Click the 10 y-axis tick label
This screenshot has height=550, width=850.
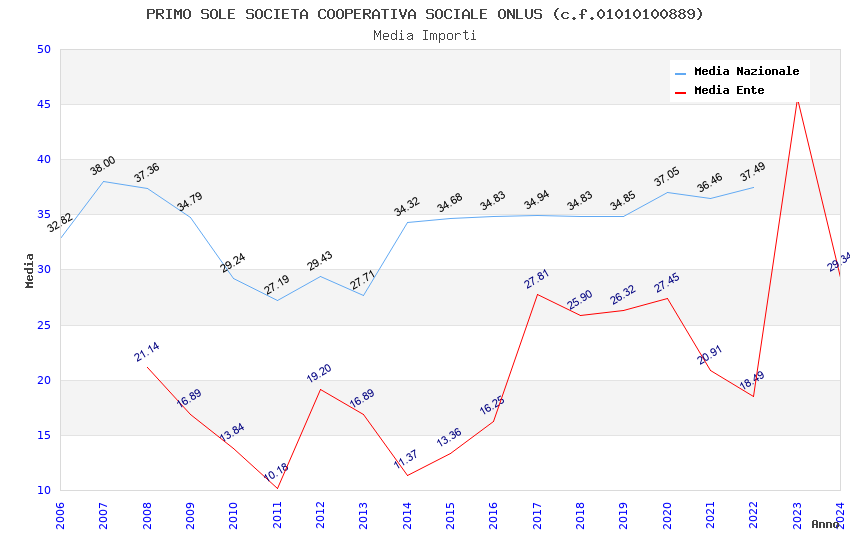tap(44, 490)
